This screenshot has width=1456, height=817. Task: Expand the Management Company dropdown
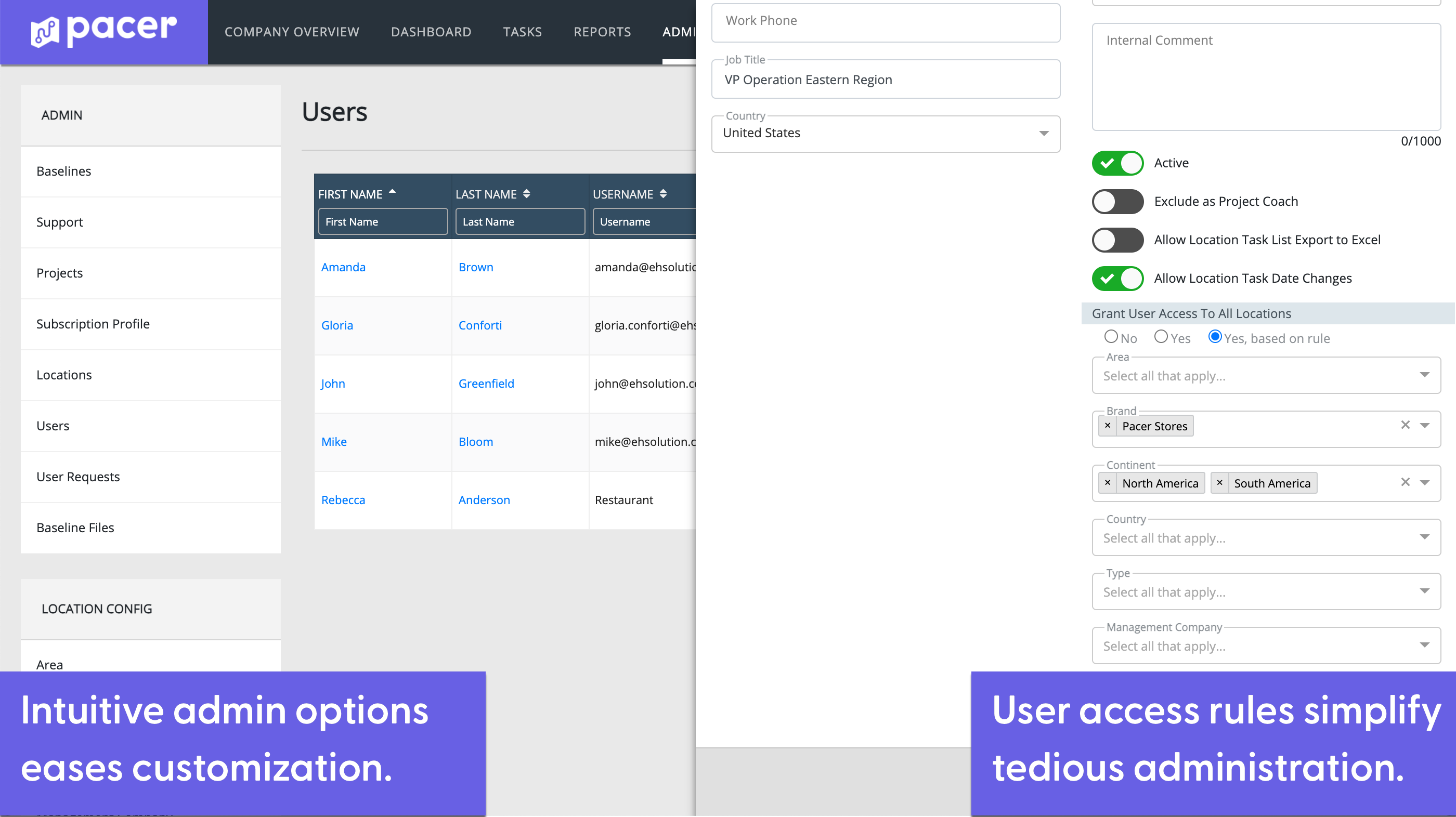1266,646
